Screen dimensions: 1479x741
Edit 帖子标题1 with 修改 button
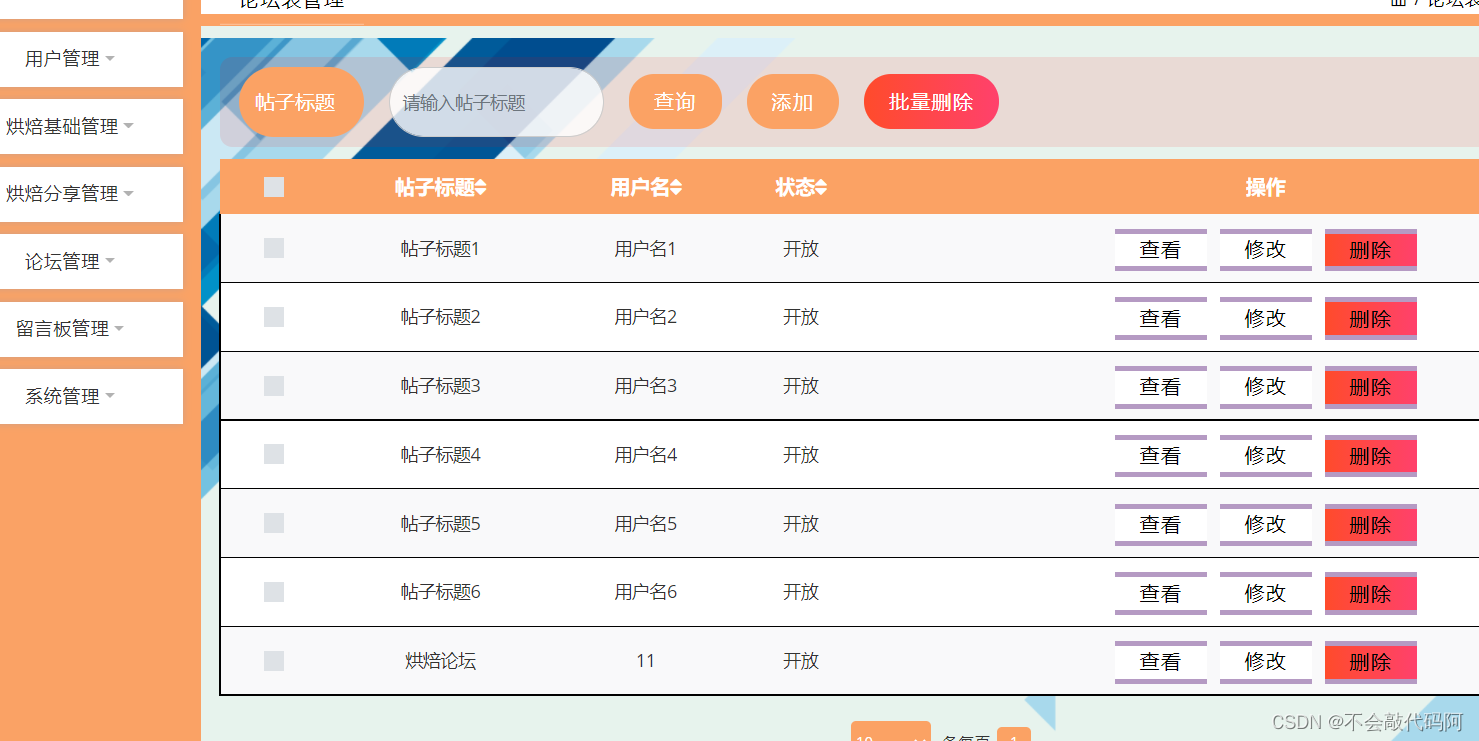(x=1266, y=250)
